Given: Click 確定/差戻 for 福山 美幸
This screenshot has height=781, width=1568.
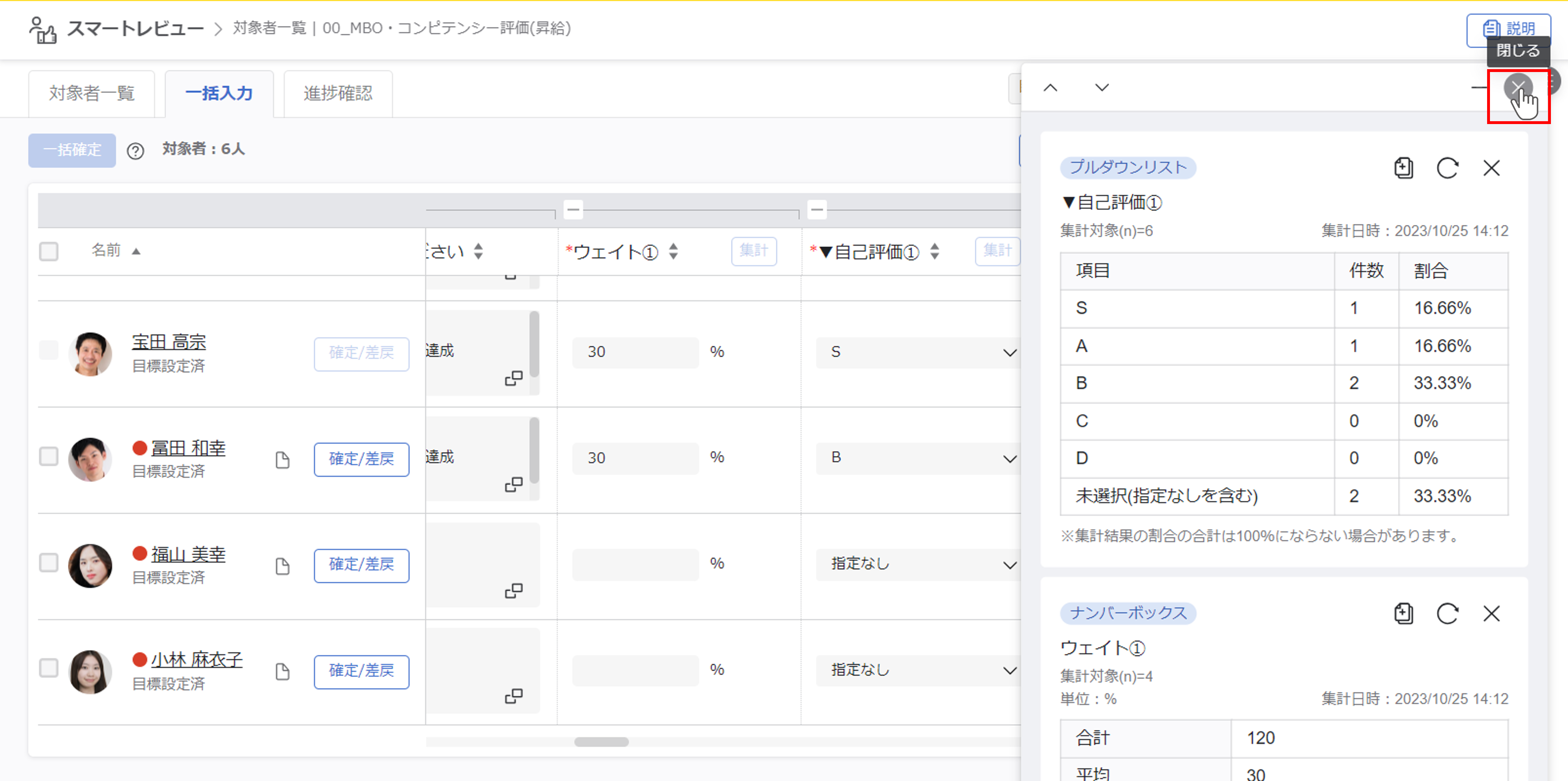Looking at the screenshot, I should click(362, 565).
